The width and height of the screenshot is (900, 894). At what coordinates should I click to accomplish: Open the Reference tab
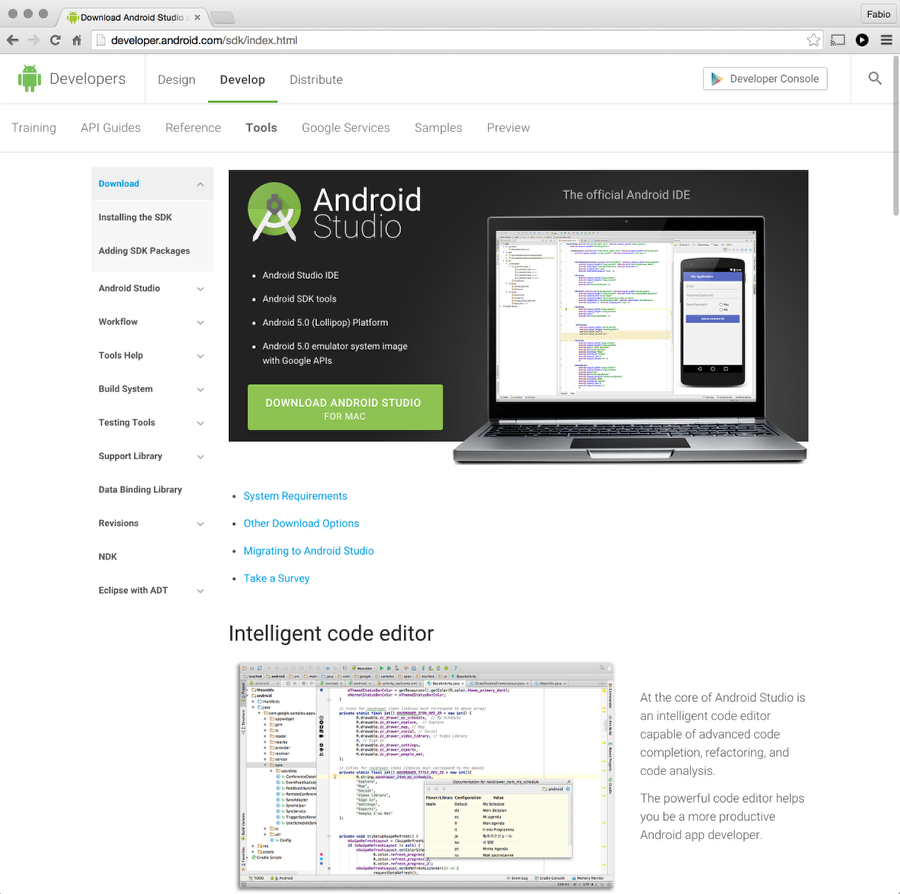(193, 127)
